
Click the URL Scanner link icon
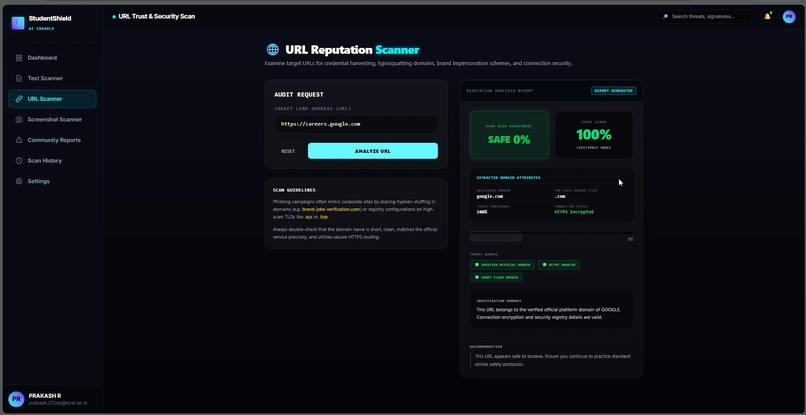19,99
